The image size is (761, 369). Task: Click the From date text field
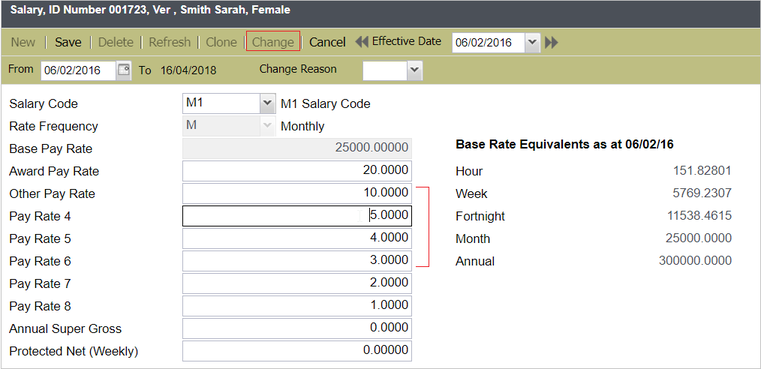point(79,70)
